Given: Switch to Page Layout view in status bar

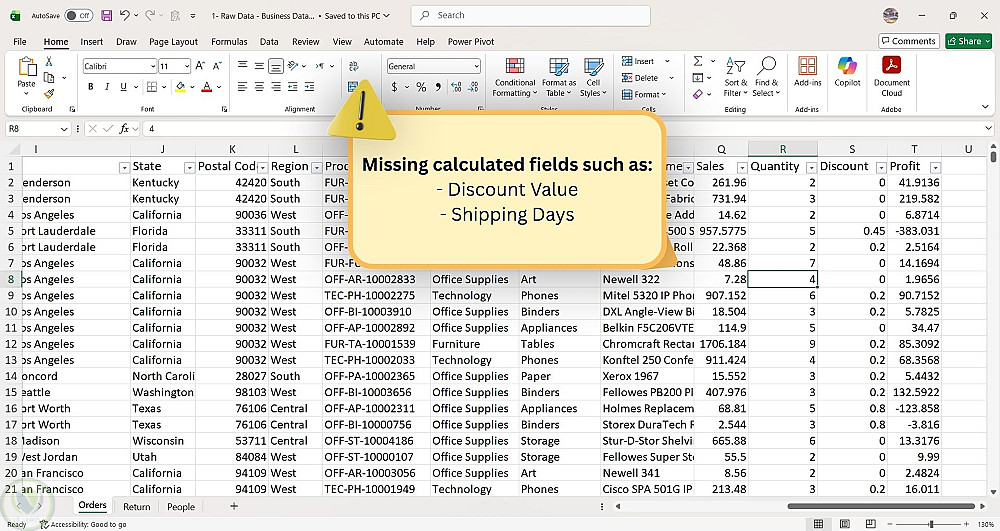Looking at the screenshot, I should click(844, 524).
